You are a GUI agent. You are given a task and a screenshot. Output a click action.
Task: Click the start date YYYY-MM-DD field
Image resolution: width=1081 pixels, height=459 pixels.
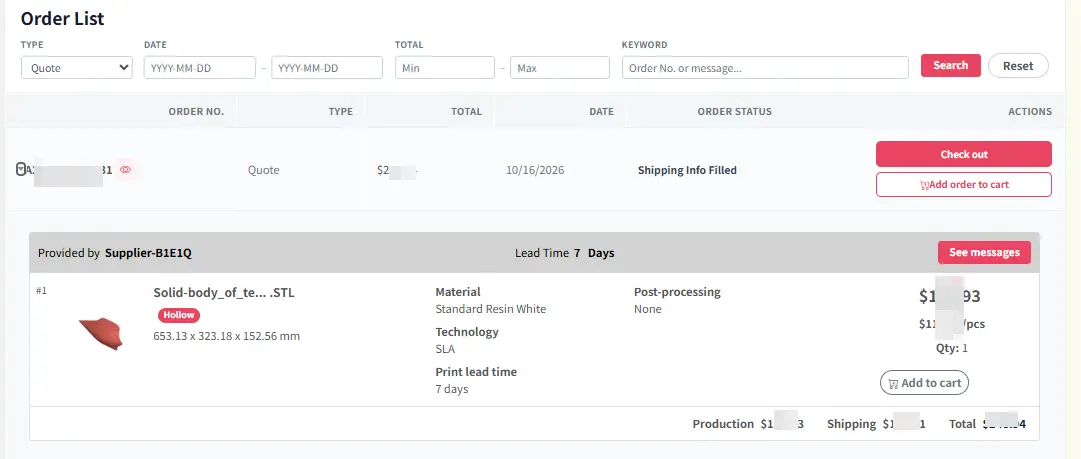click(200, 68)
